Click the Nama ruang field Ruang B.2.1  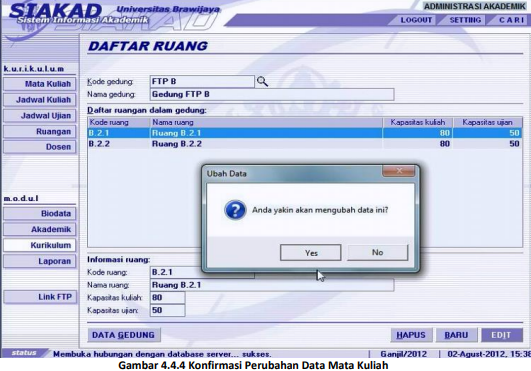click(272, 285)
